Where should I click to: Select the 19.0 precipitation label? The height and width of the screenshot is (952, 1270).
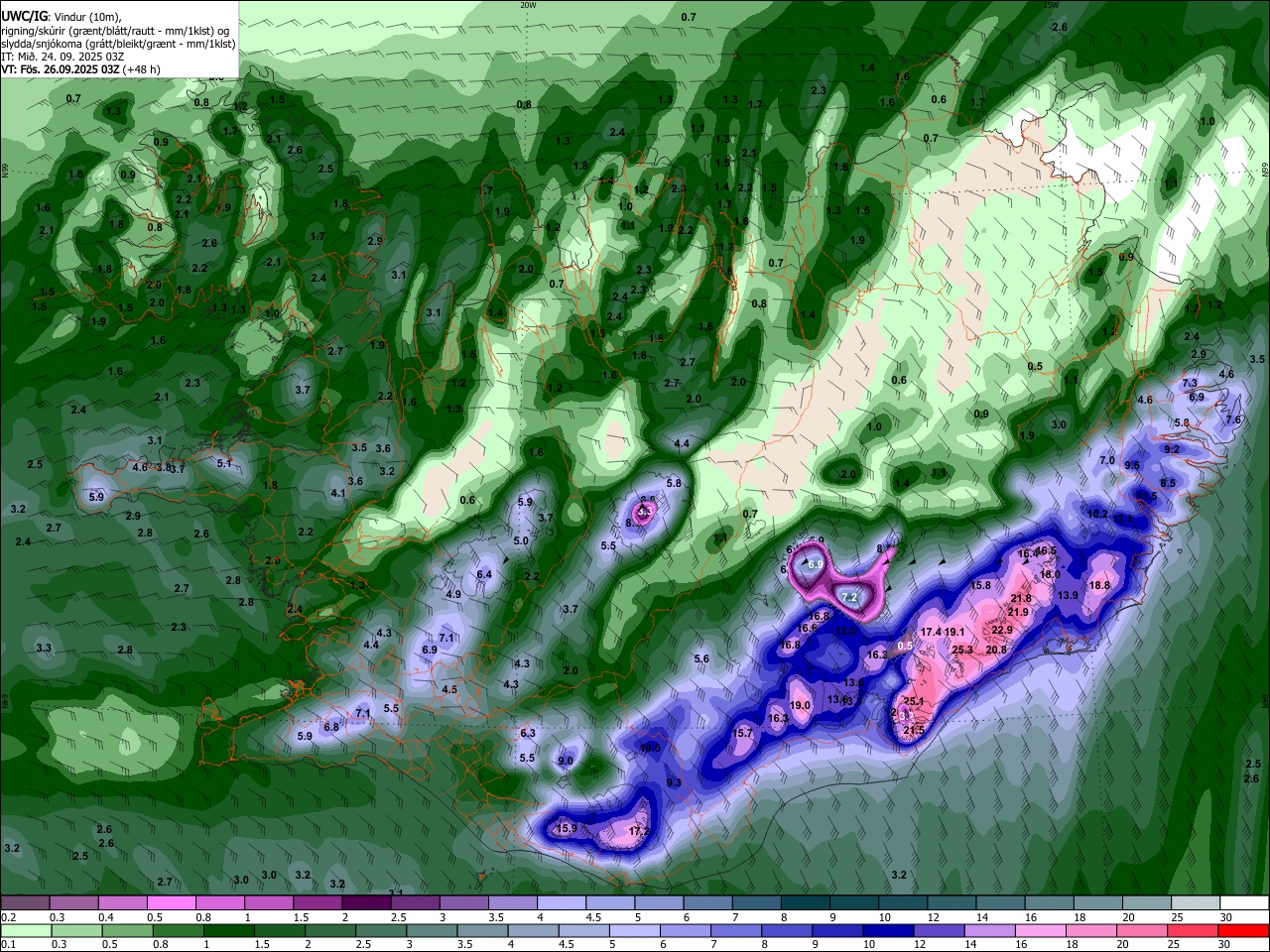[x=801, y=706]
